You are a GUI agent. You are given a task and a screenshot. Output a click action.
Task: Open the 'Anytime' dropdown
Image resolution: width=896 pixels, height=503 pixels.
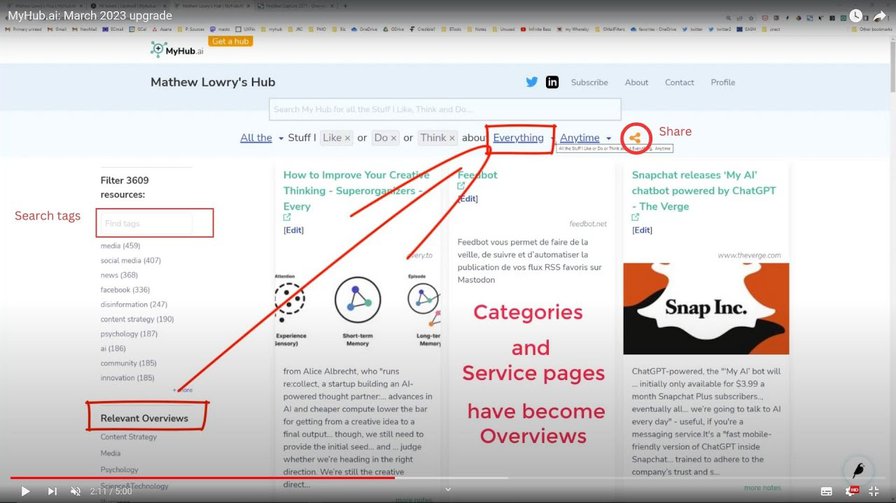[x=585, y=138]
